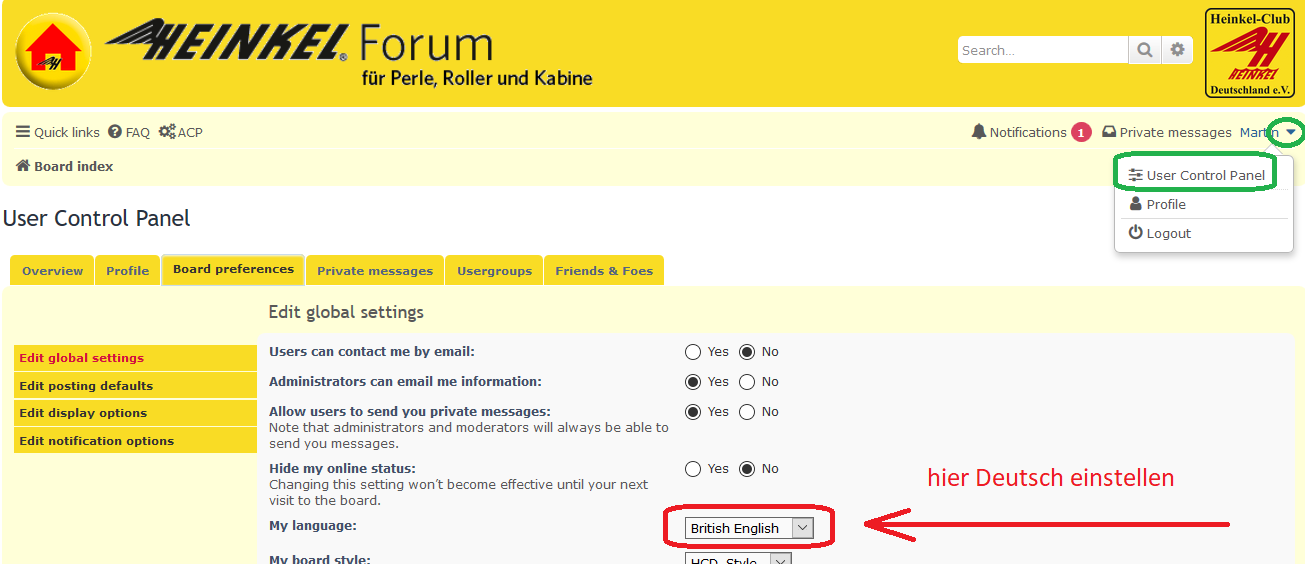
Task: Open the My board style dropdown
Action: point(738,559)
